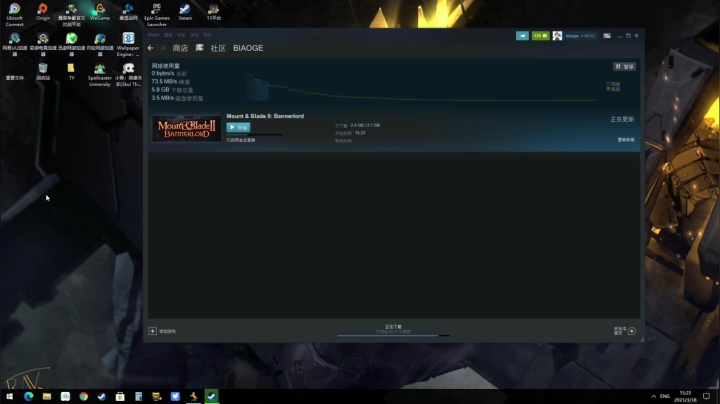Expand the account name dropdown
Image resolution: width=720 pixels, height=404 pixels.
[x=580, y=36]
